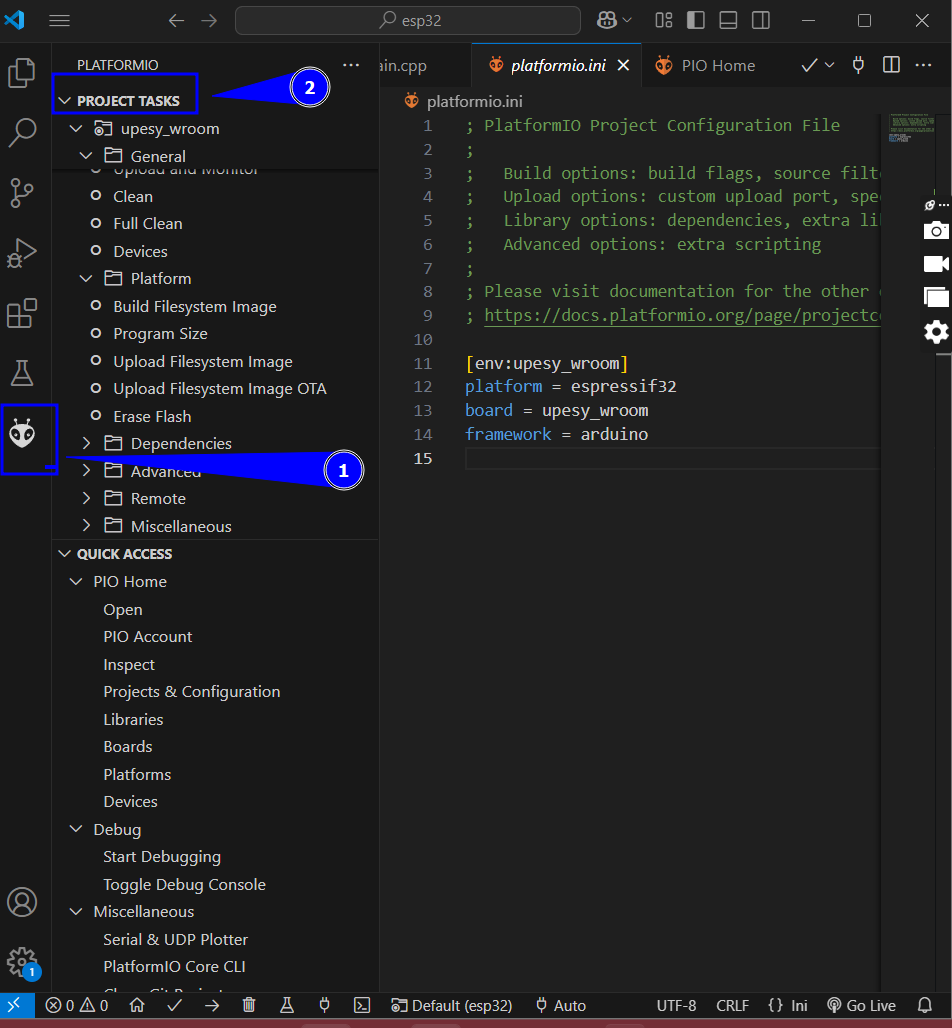952x1028 pixels.
Task: Click Start Debugging
Action: (x=162, y=857)
